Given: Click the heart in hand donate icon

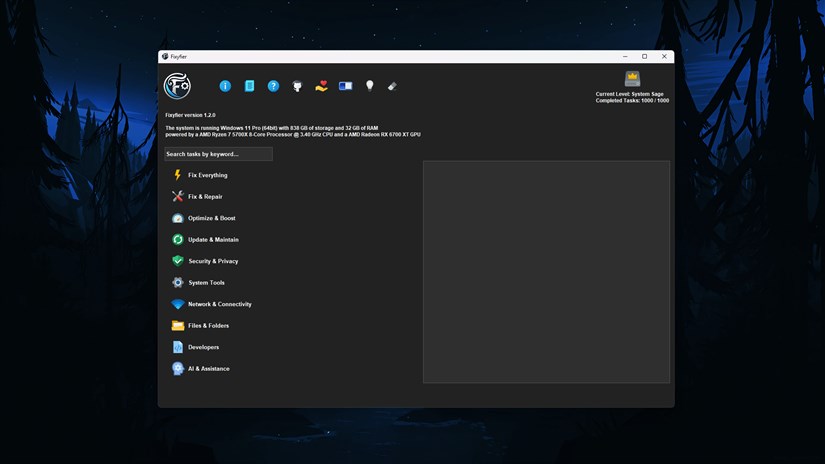Looking at the screenshot, I should coord(321,86).
